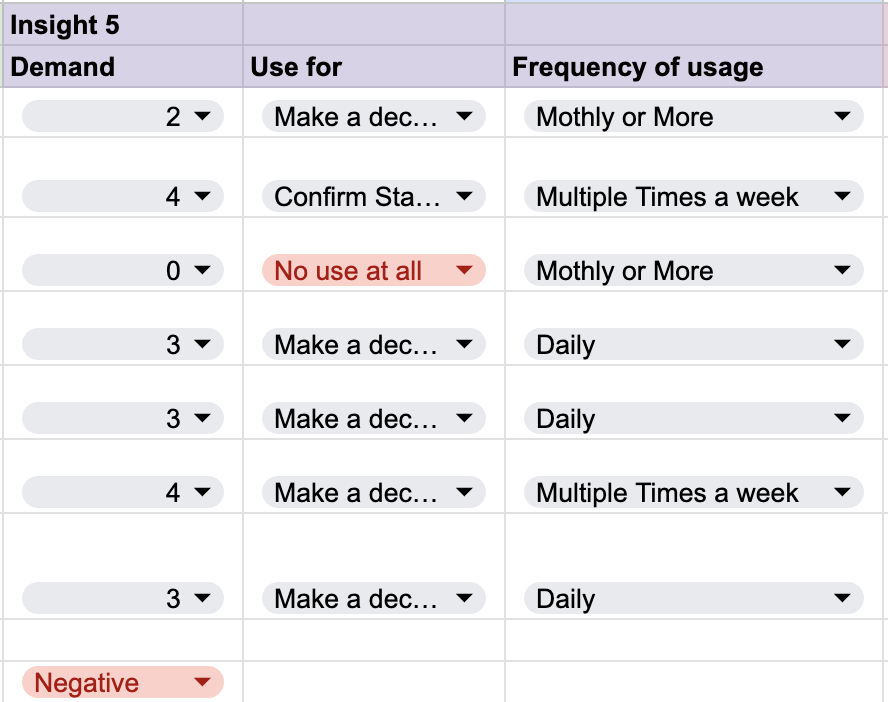Click the arrow on the first Daily chip
Image resolution: width=888 pixels, height=702 pixels.
[x=842, y=344]
